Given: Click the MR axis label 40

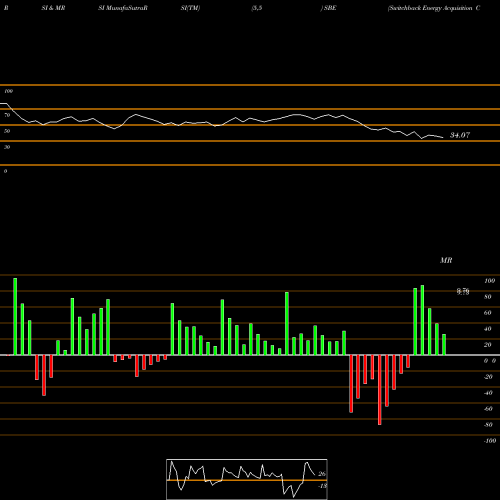Looking at the screenshot, I should tap(488, 329).
